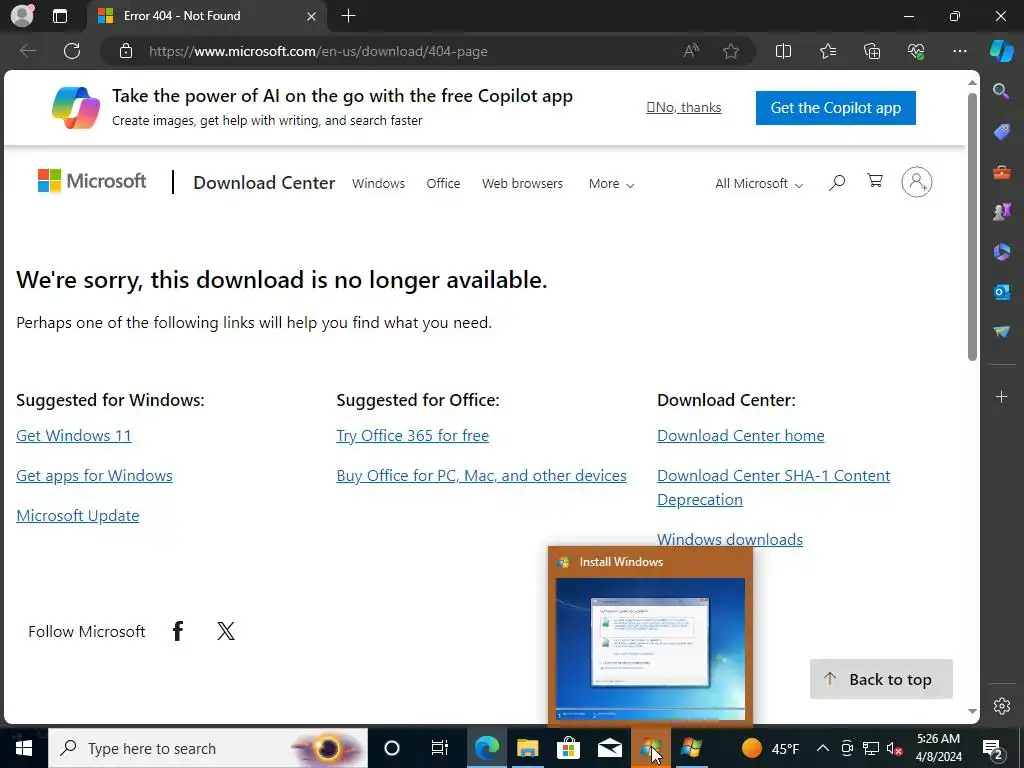Open the sidebar Drop paper plane icon
The height and width of the screenshot is (768, 1024).
tap(1001, 332)
